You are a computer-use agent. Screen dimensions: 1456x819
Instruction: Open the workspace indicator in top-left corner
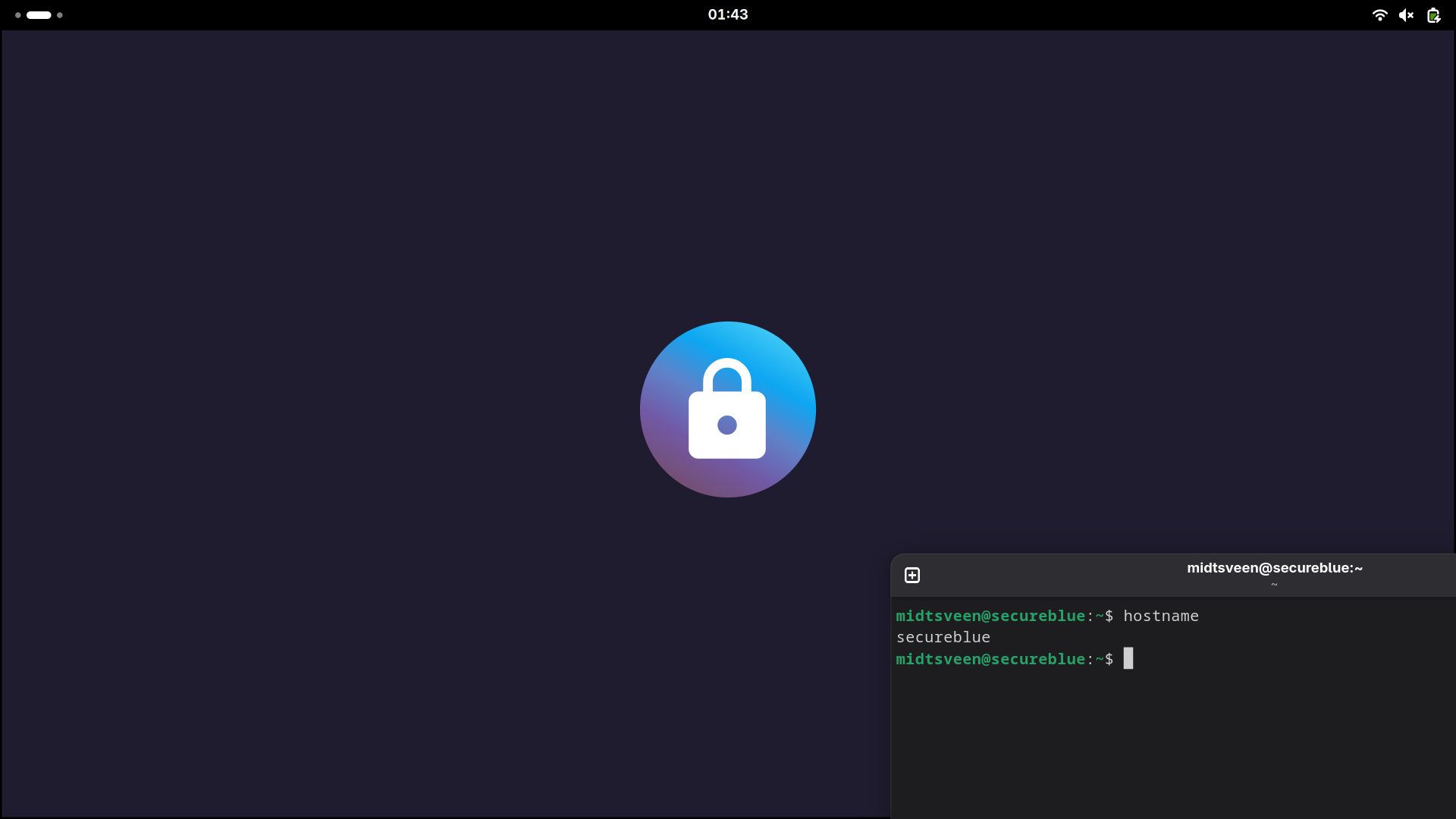click(x=39, y=15)
